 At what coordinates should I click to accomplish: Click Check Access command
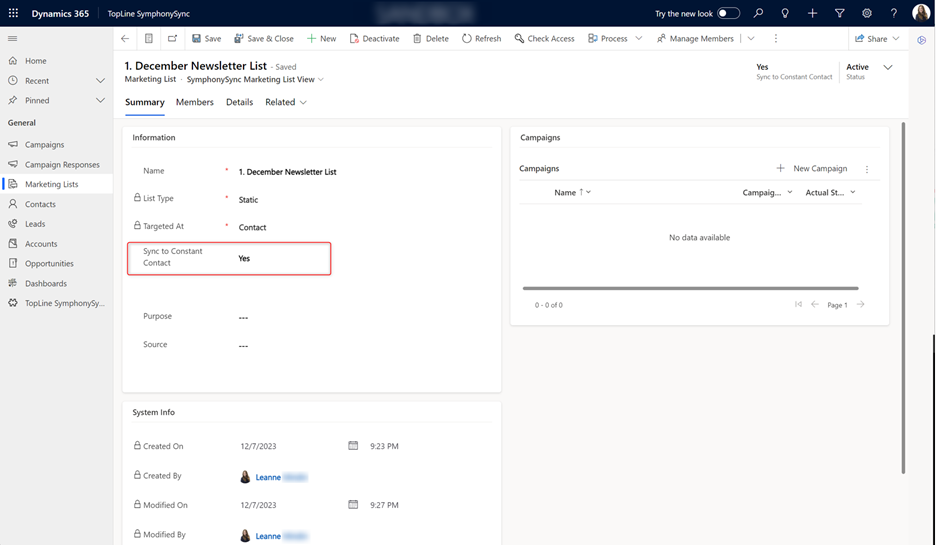544,39
